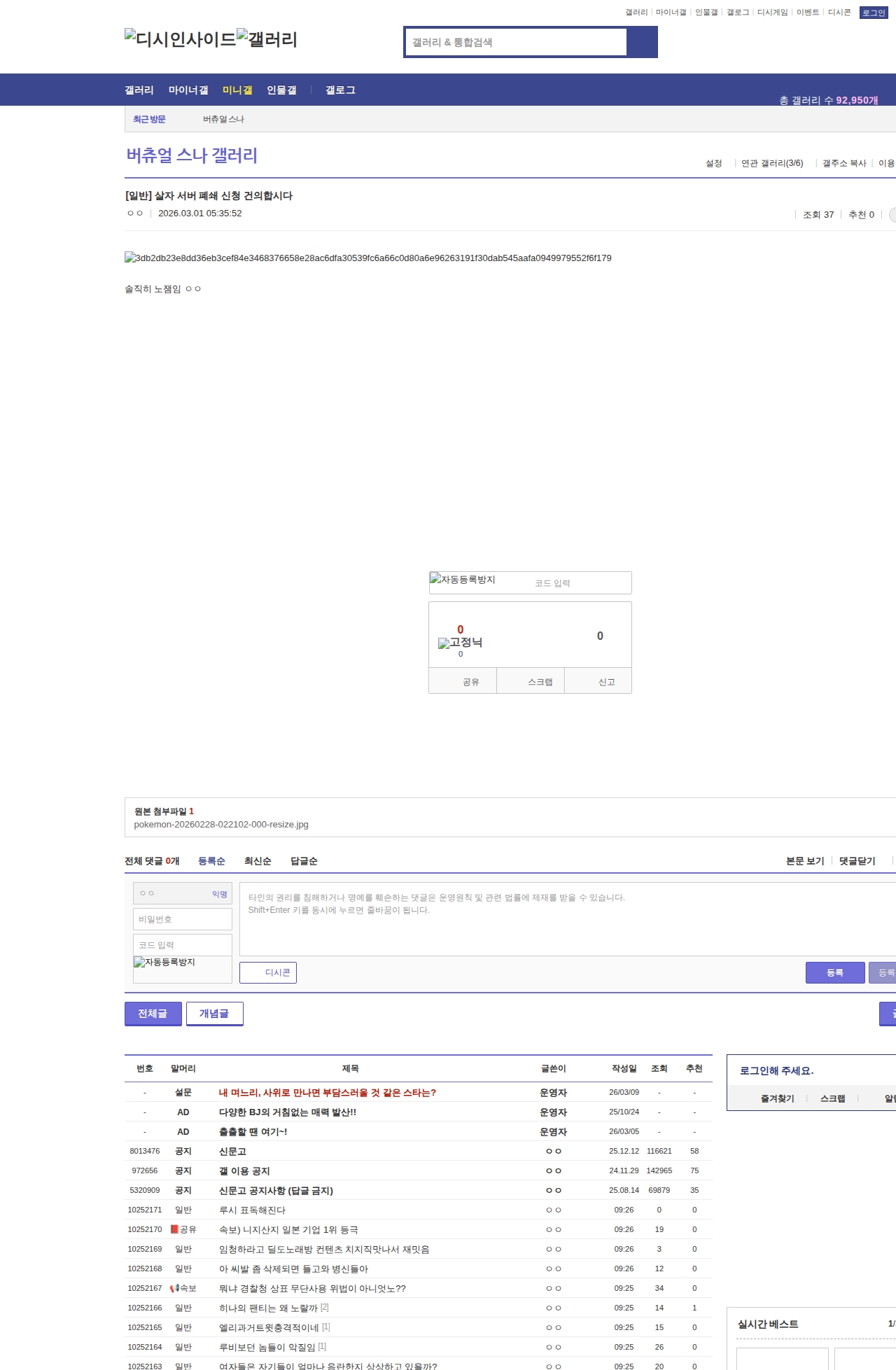Screen dimensions: 896x1370
Task: Click the 실시간 베스트 heading
Action: pos(768,1324)
